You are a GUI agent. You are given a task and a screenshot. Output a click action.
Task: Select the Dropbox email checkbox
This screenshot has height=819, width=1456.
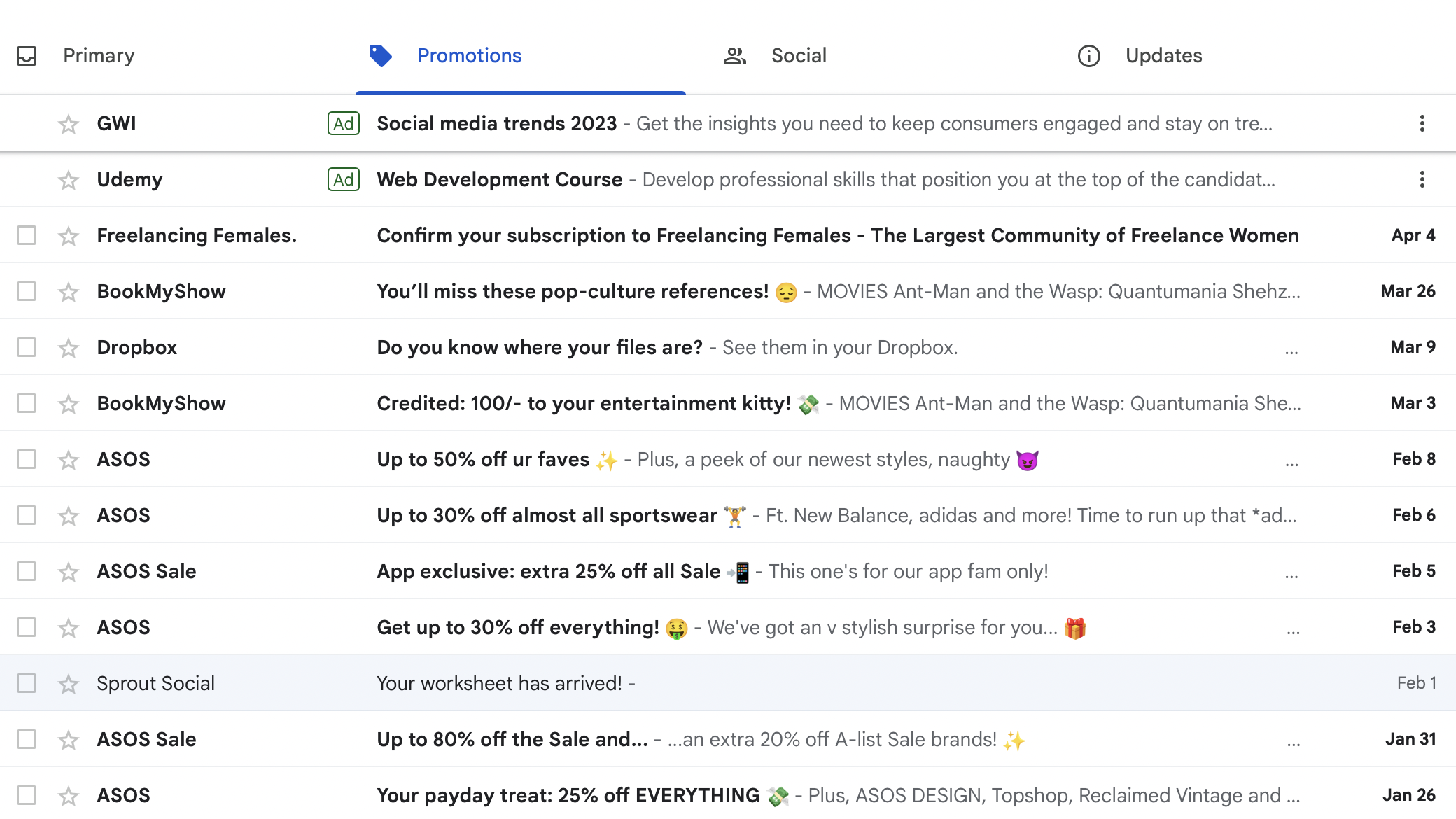pyautogui.click(x=27, y=347)
